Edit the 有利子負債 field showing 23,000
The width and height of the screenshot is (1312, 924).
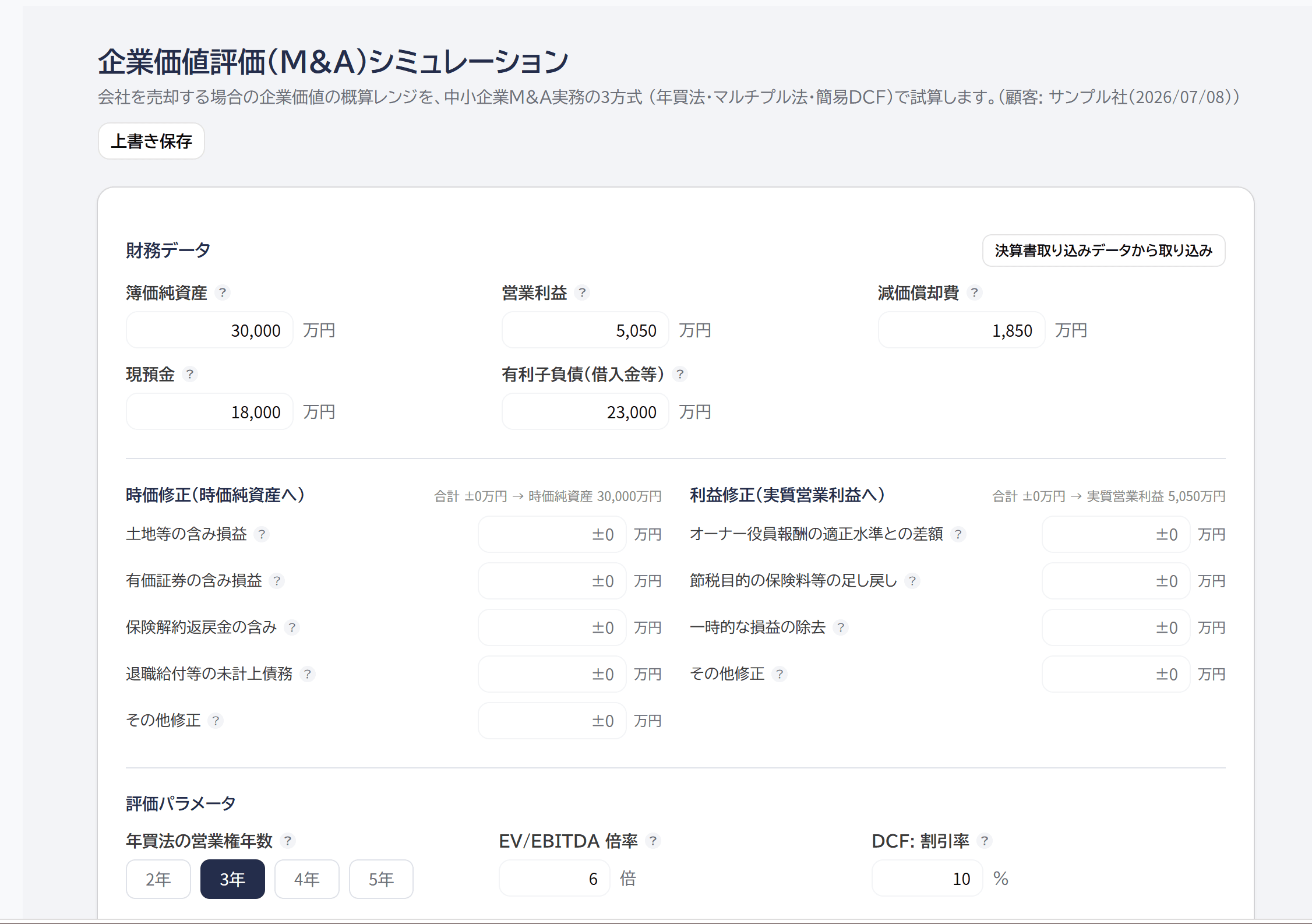[586, 412]
